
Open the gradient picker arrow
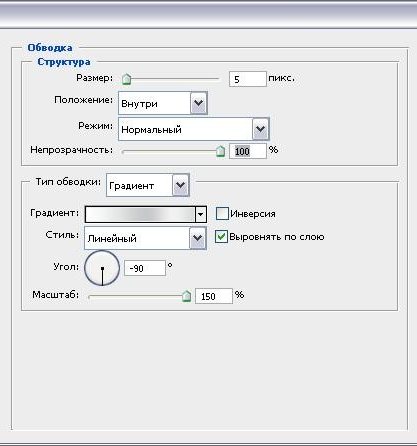coord(200,214)
